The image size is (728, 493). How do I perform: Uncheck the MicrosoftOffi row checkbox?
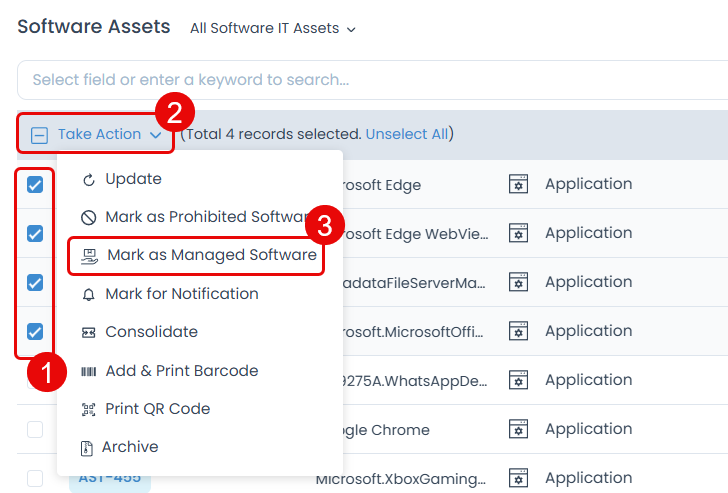point(35,331)
